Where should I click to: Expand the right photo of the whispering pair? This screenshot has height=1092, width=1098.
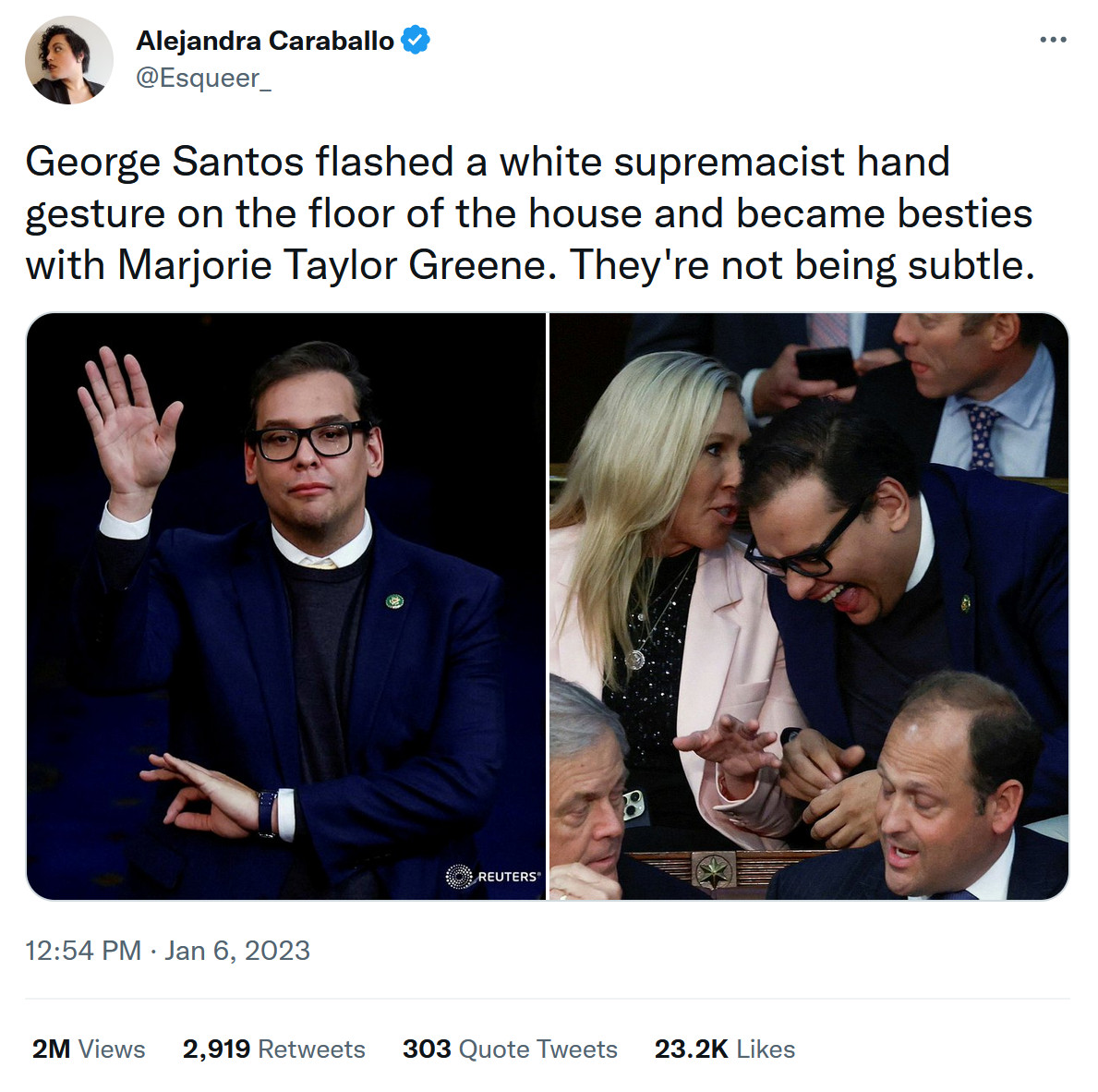[x=809, y=606]
